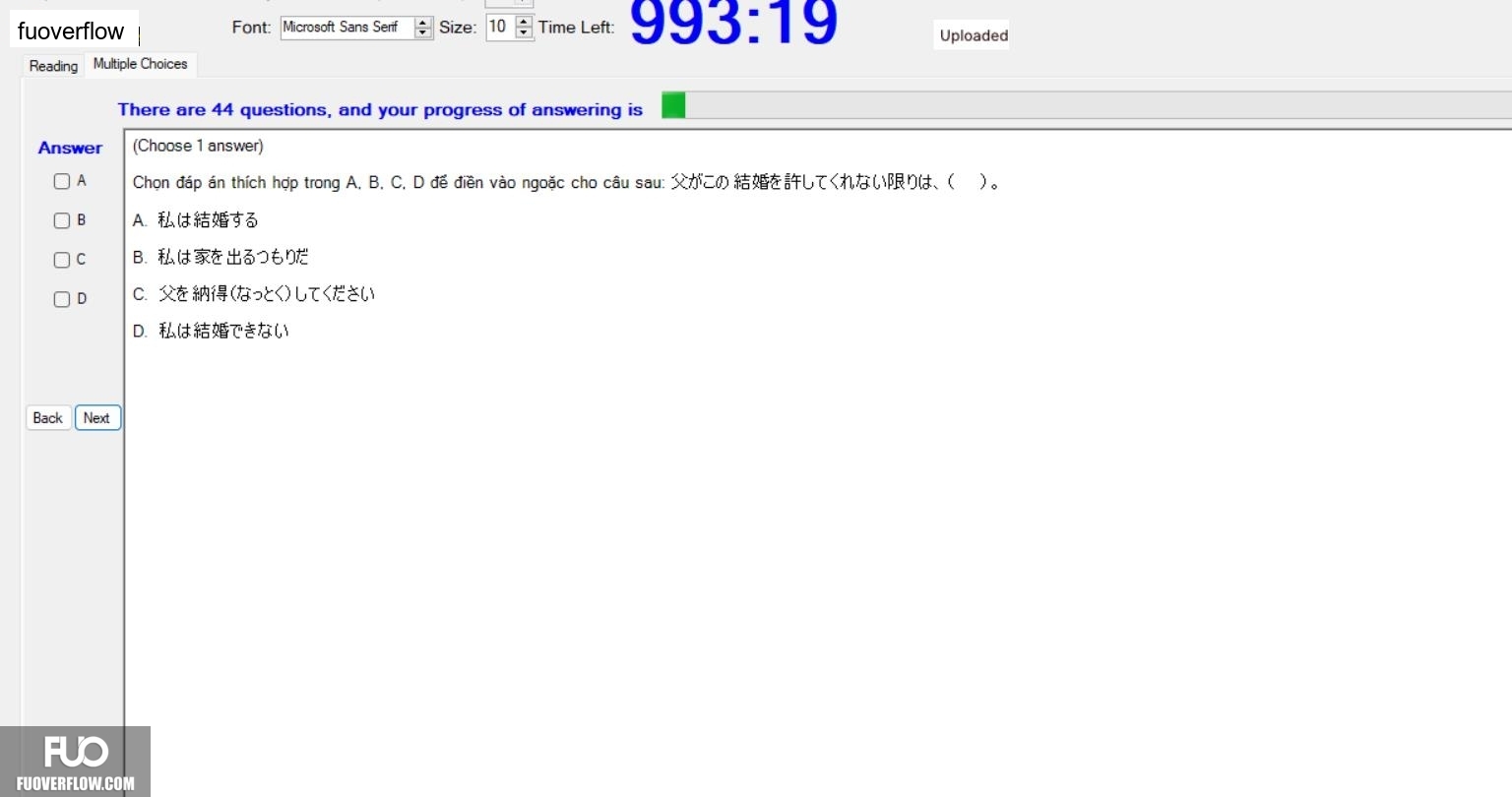Click answer text B 私は家を出るつもりだ
This screenshot has height=797, width=1512.
(x=220, y=257)
